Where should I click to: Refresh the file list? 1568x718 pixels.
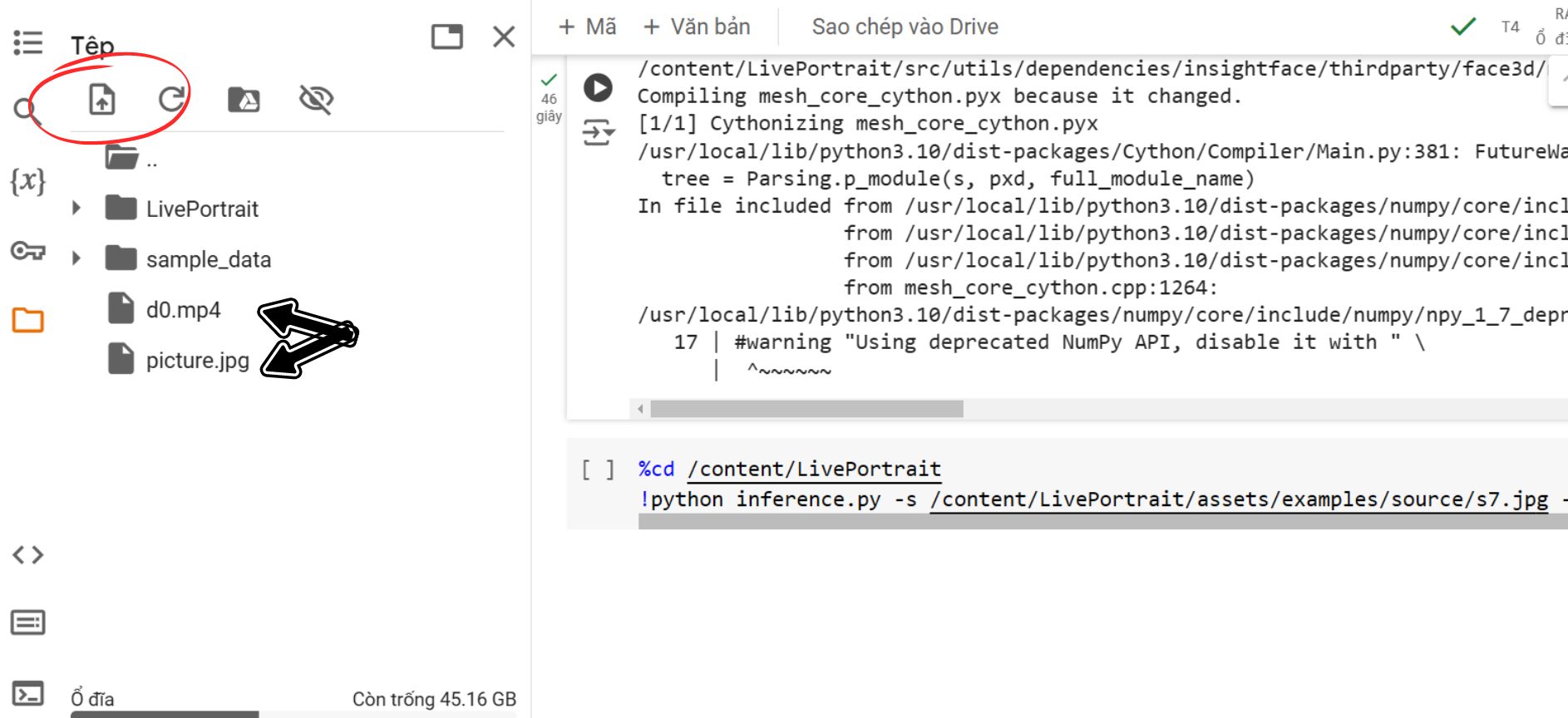[x=171, y=100]
